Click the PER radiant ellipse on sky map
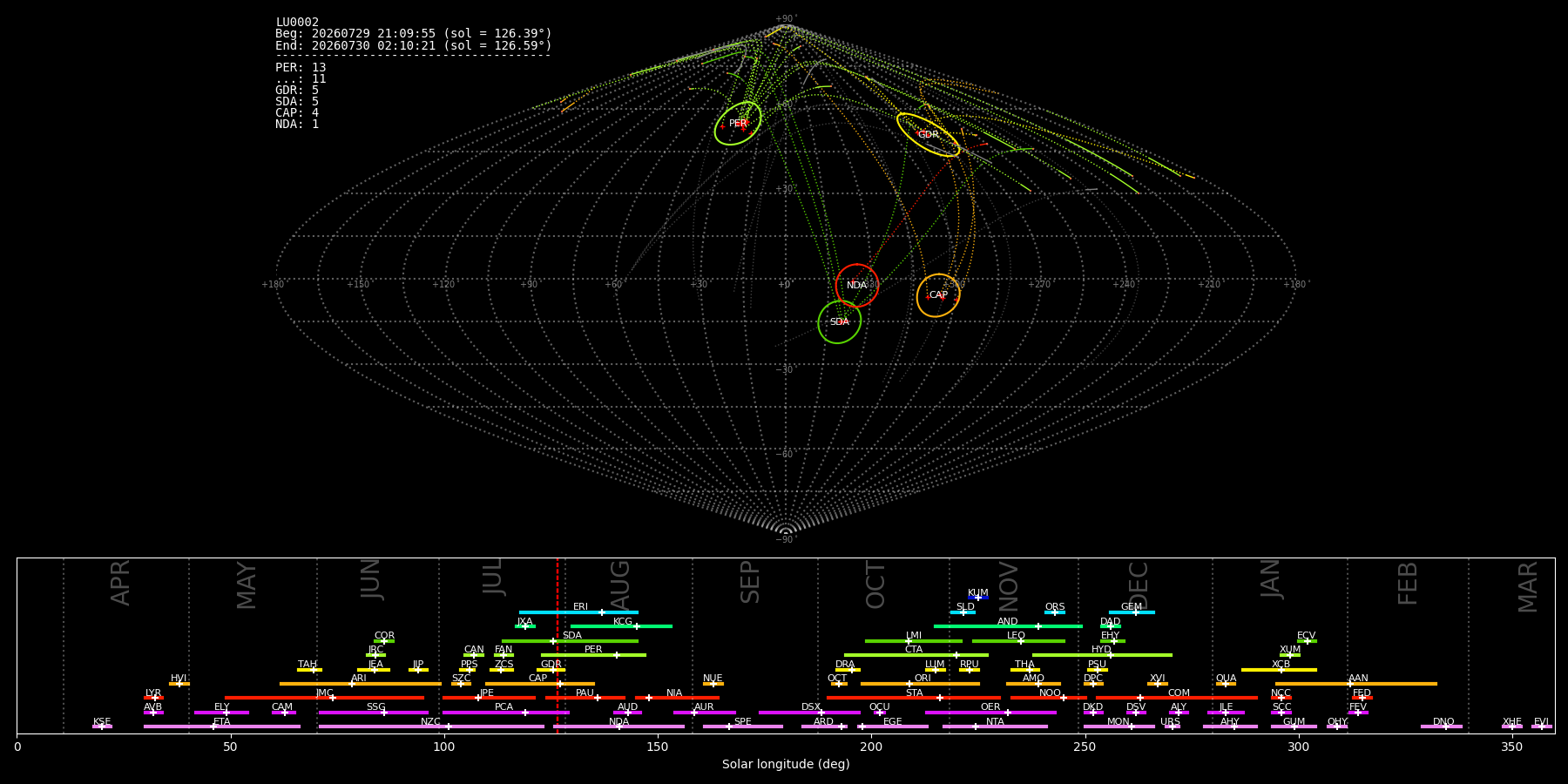This screenshot has width=1568, height=784. pyautogui.click(x=738, y=123)
